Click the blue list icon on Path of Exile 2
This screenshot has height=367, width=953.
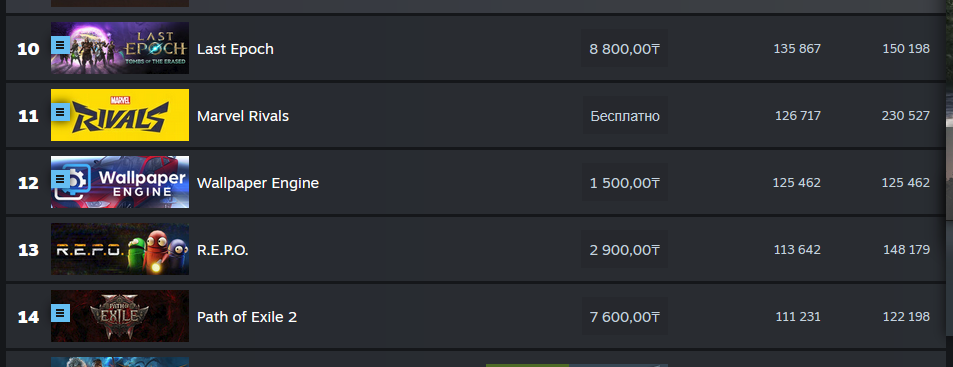60,313
